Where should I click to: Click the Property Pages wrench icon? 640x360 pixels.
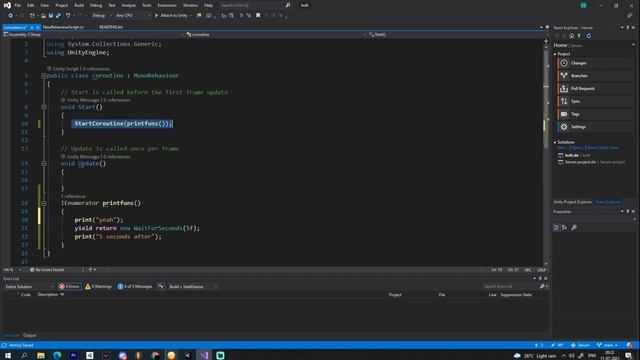pyautogui.click(x=574, y=228)
